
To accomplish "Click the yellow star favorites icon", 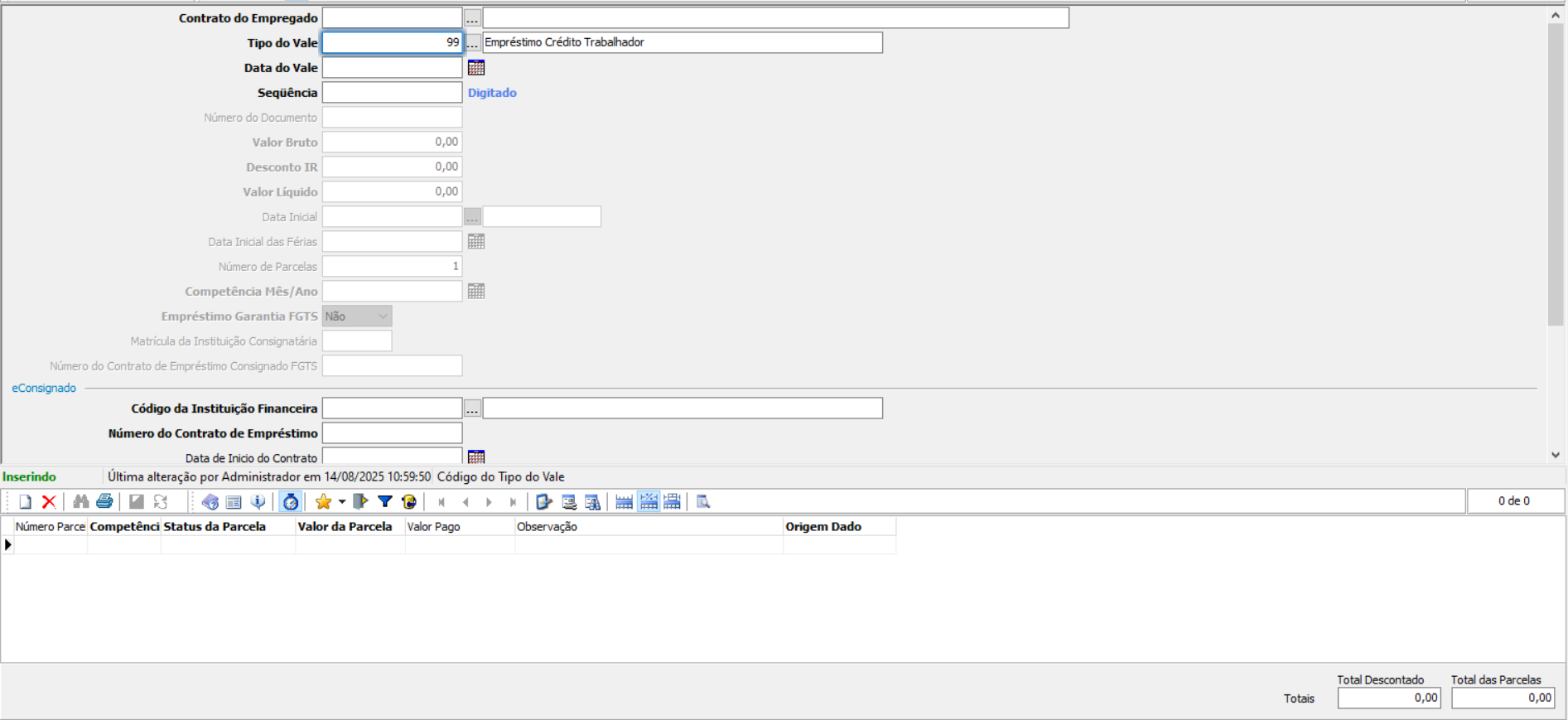I will coord(323,502).
